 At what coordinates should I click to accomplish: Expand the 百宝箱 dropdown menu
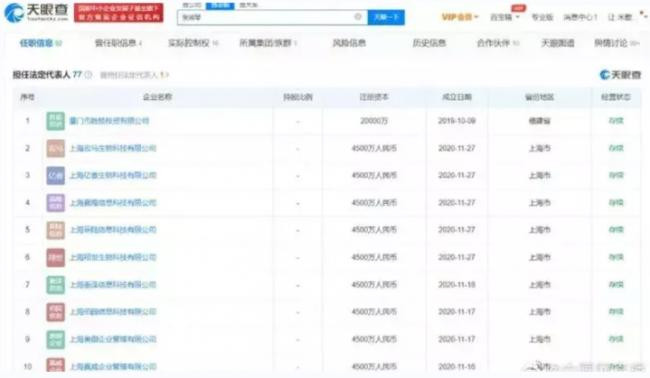(x=504, y=17)
